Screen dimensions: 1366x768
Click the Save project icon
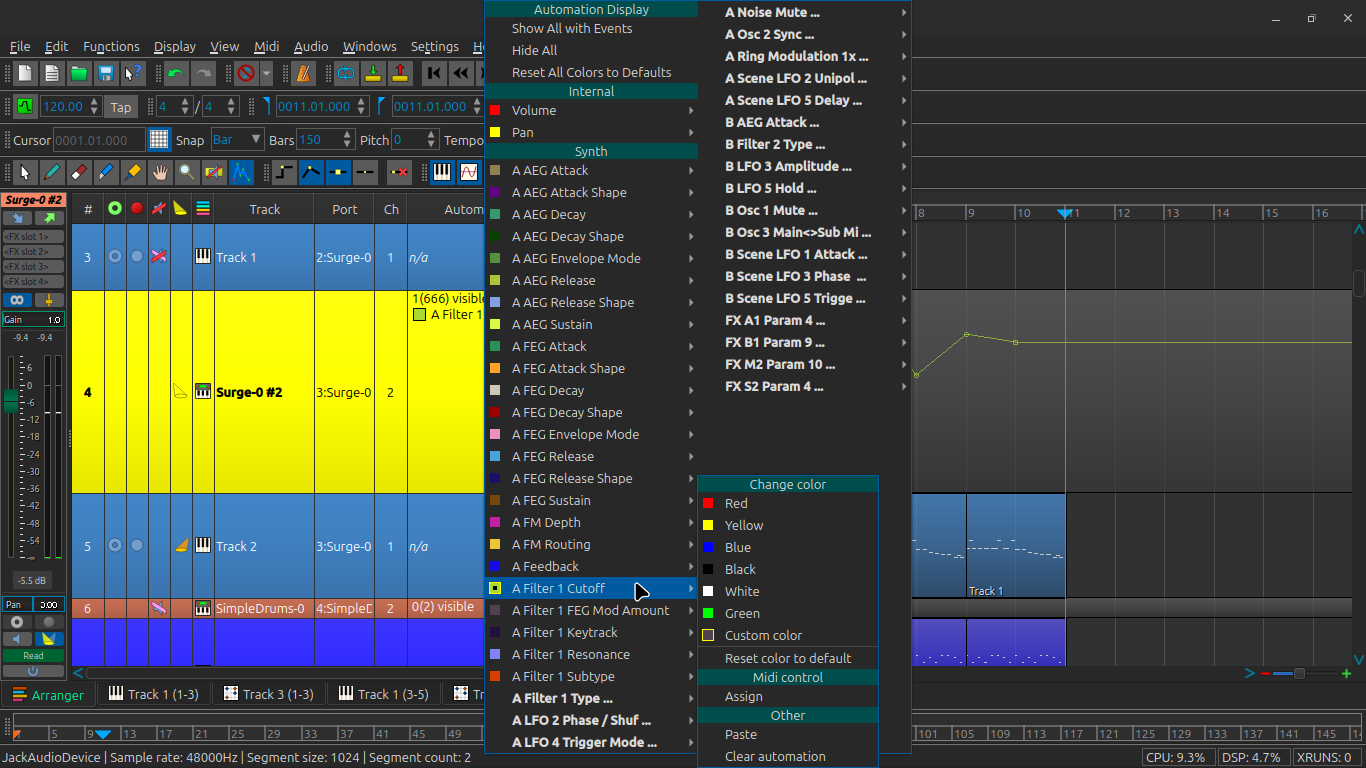pyautogui.click(x=105, y=73)
